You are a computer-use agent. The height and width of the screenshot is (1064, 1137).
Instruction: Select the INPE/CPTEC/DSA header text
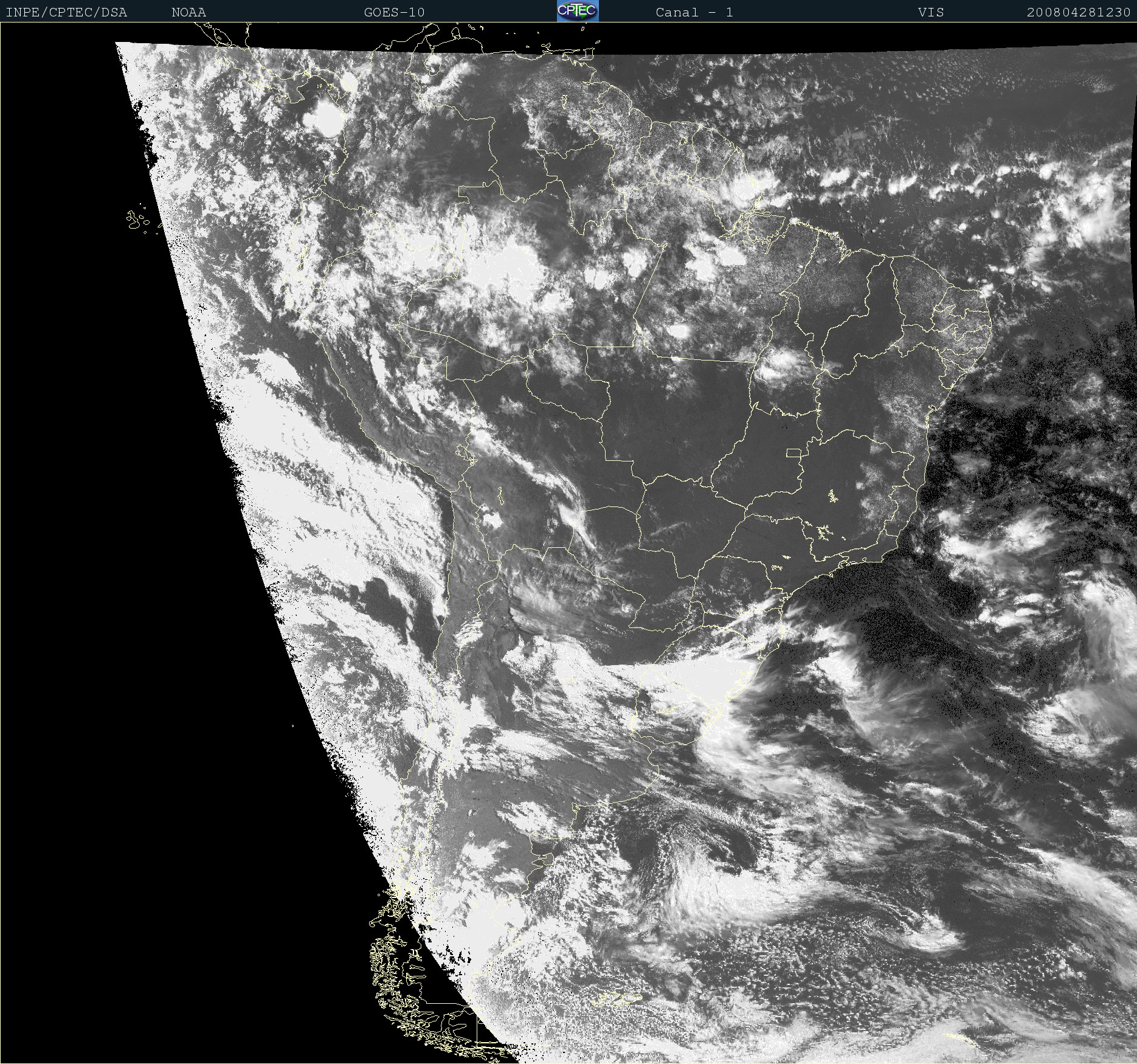coord(66,12)
